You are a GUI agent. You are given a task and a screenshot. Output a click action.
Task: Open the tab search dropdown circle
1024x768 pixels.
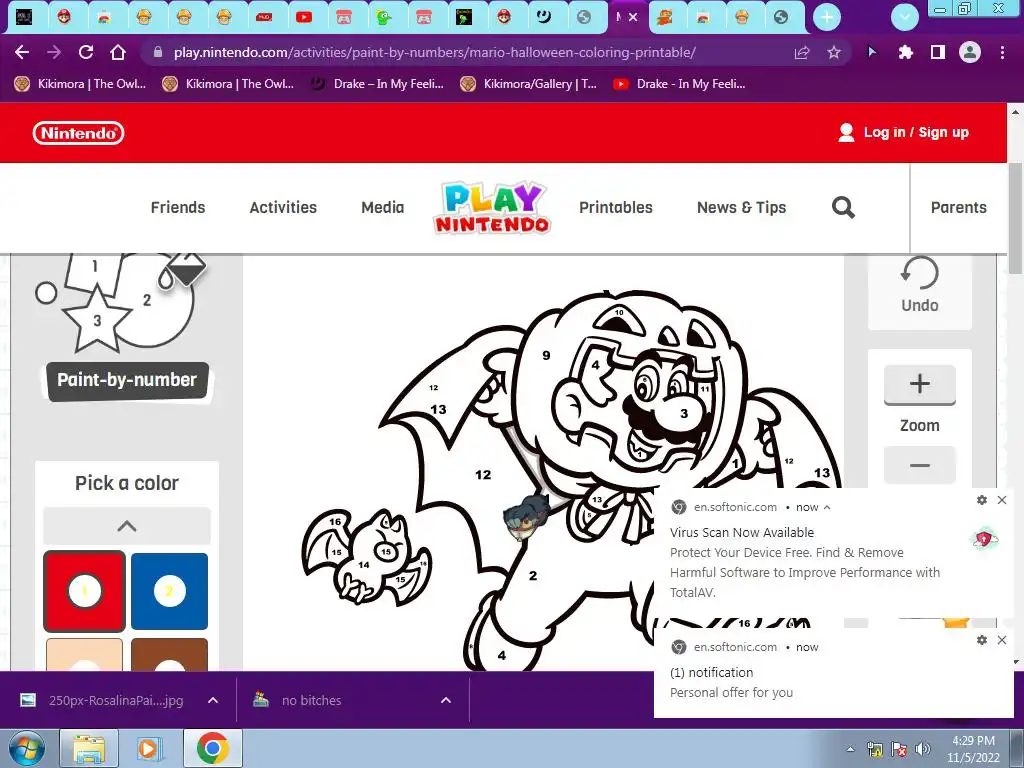[904, 18]
